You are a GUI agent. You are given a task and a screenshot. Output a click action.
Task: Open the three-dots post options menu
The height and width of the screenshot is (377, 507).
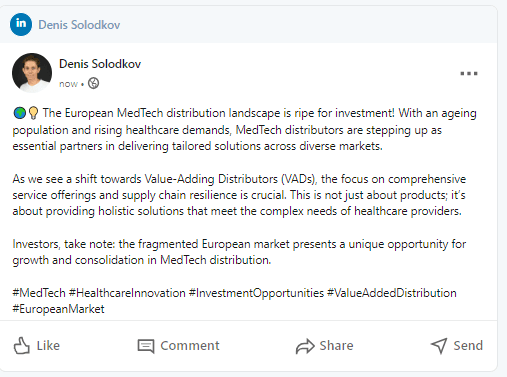[469, 73]
